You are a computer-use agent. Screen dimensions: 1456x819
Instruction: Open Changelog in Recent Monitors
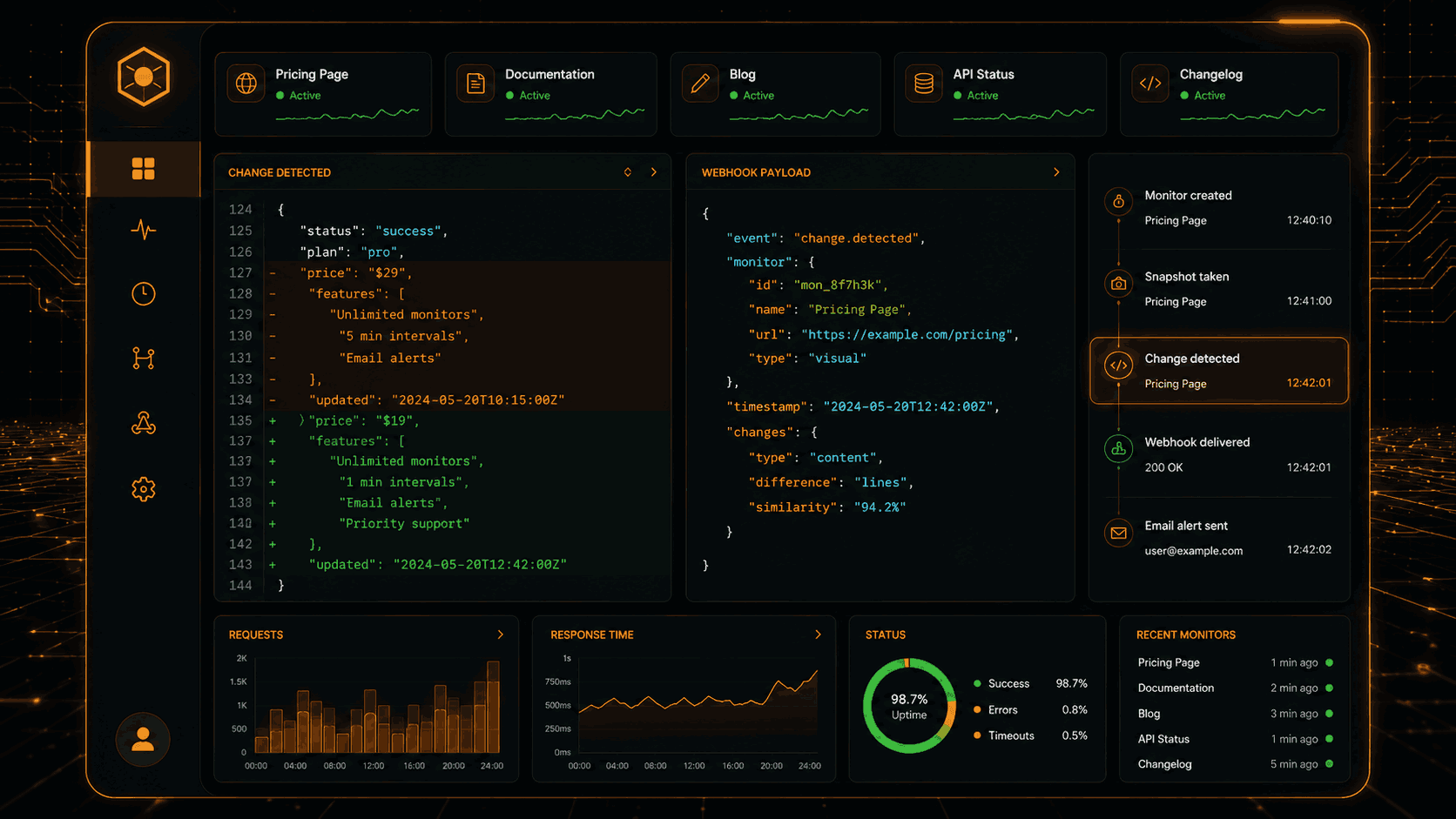click(1235, 764)
